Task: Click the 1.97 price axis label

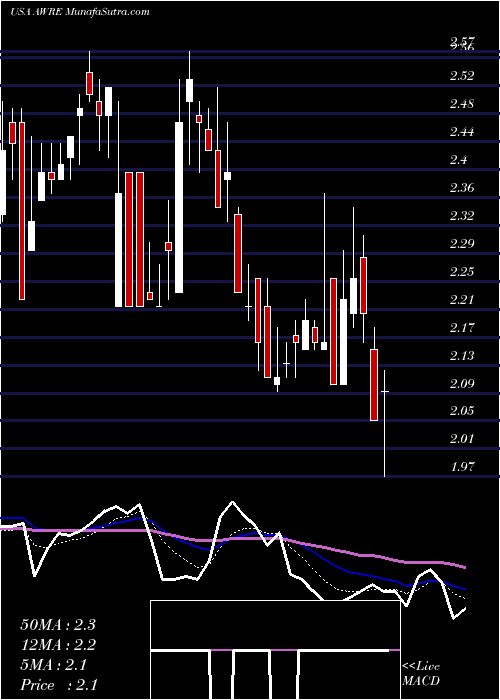Action: pos(461,467)
